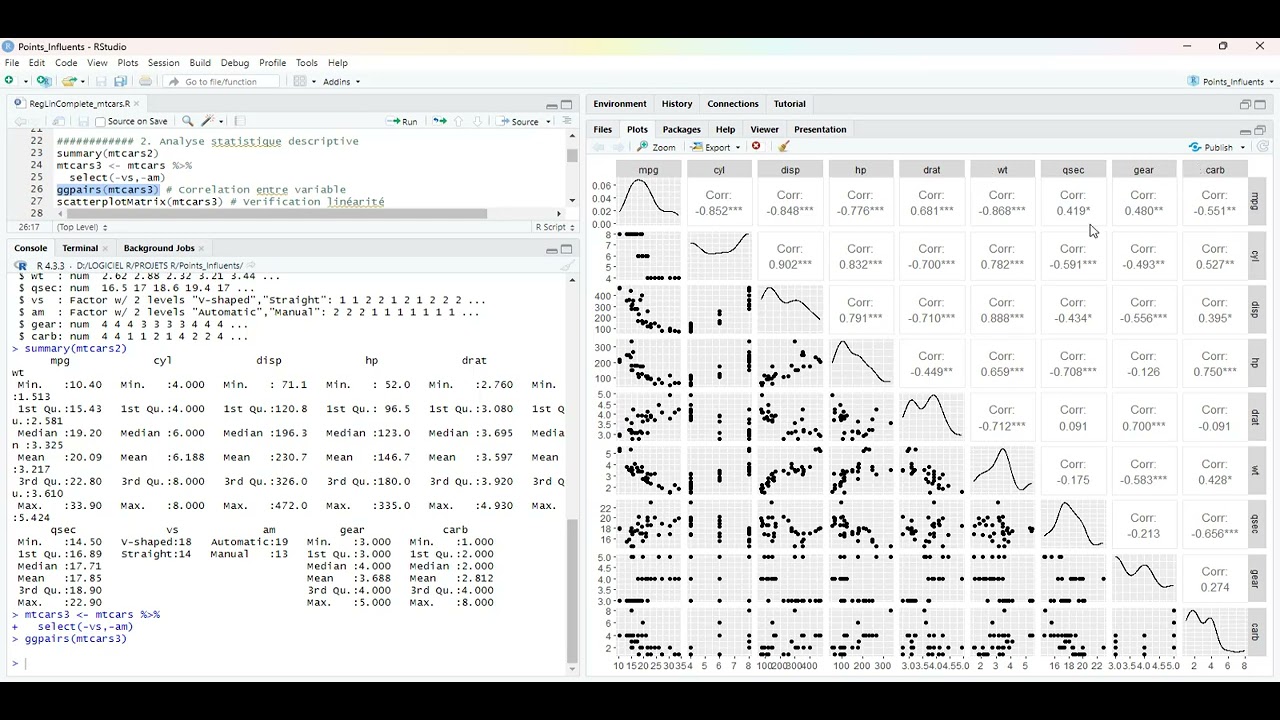Print the current file icon

pyautogui.click(x=145, y=81)
